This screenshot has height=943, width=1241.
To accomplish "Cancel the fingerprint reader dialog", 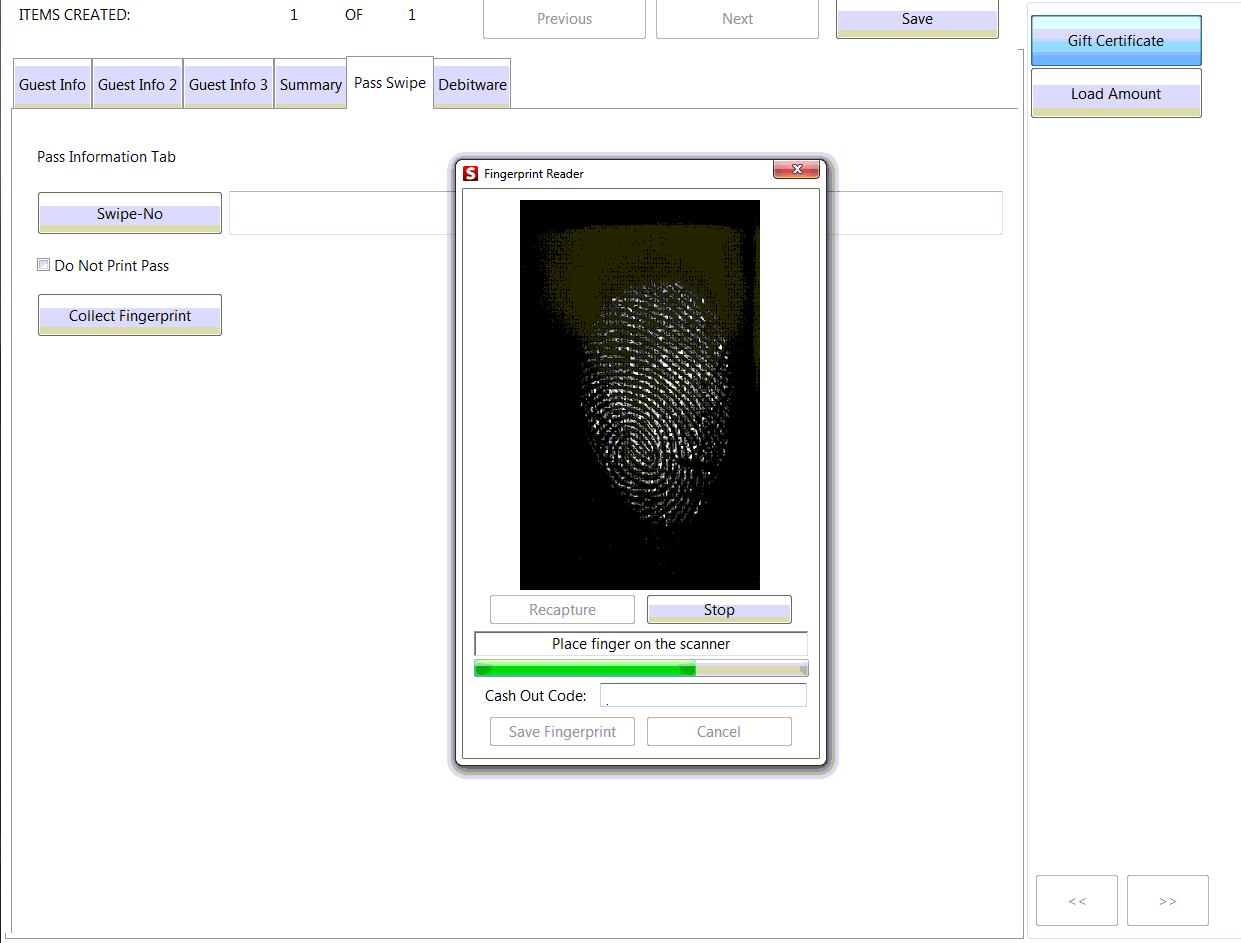I will pos(718,731).
